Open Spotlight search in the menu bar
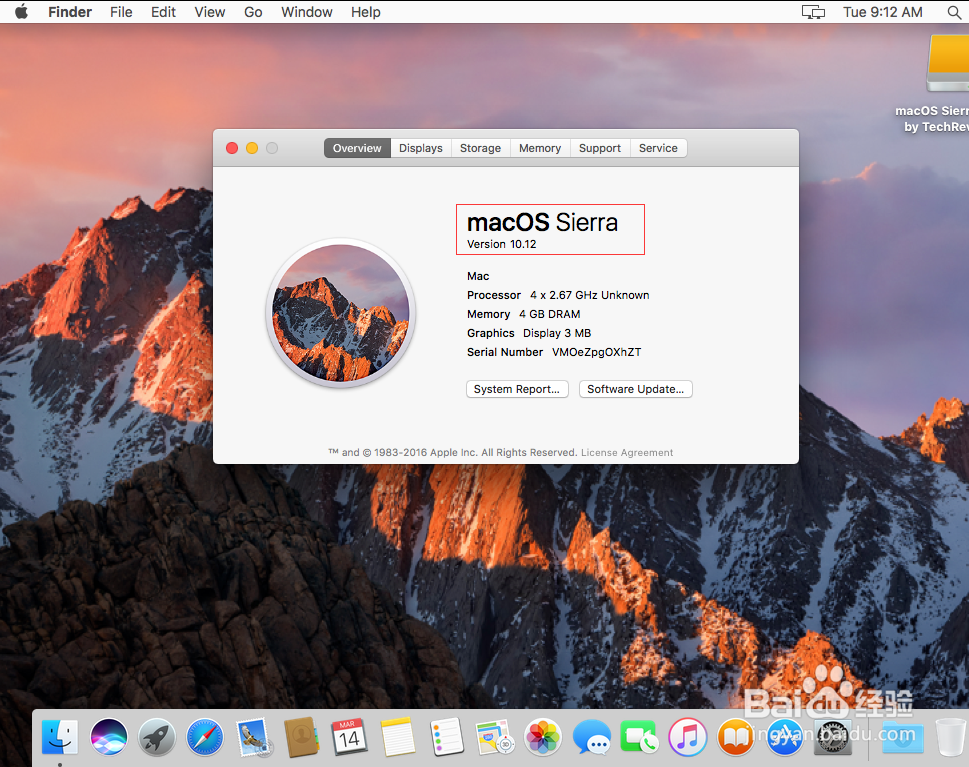Image resolution: width=969 pixels, height=767 pixels. (x=953, y=12)
